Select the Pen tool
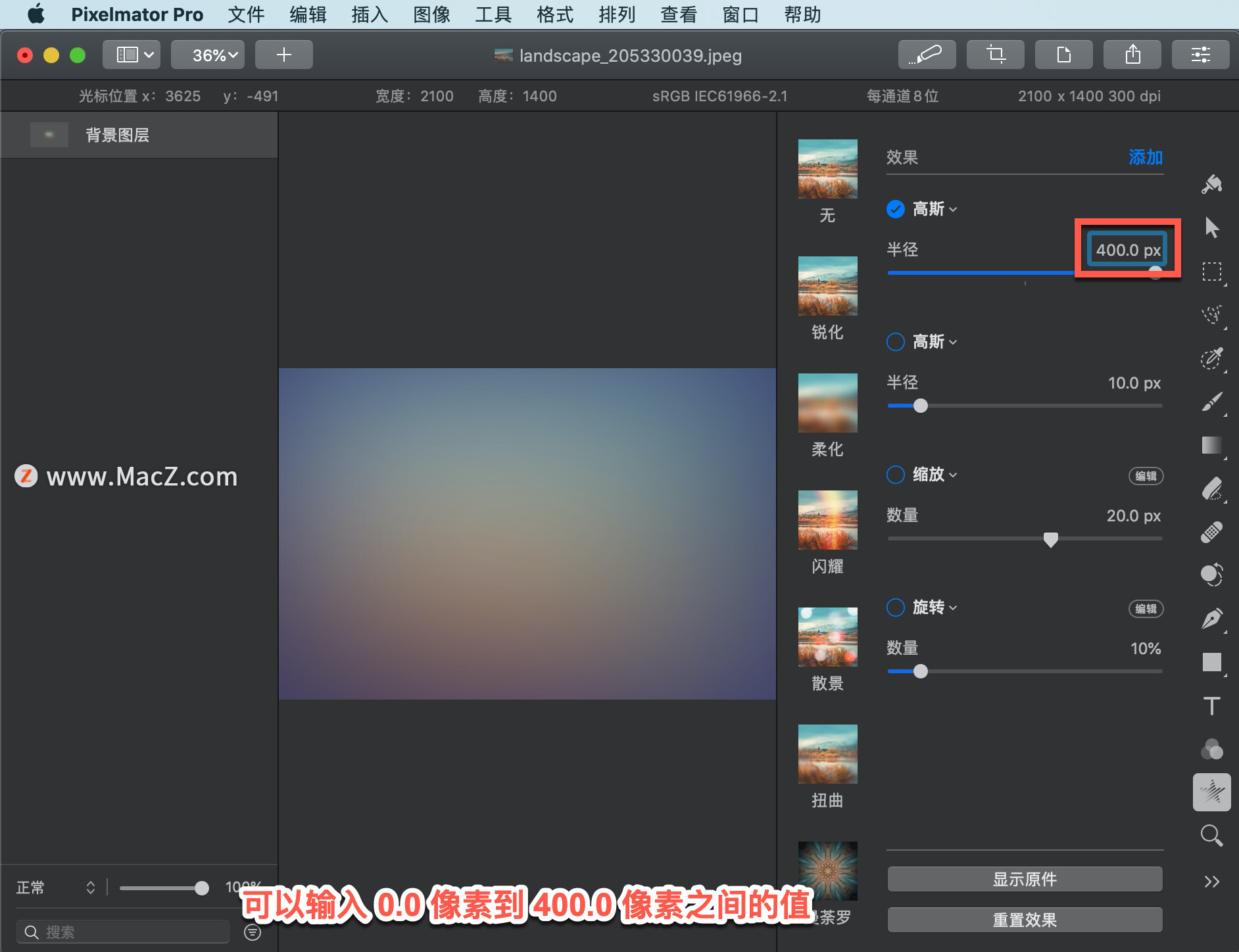 (1211, 619)
